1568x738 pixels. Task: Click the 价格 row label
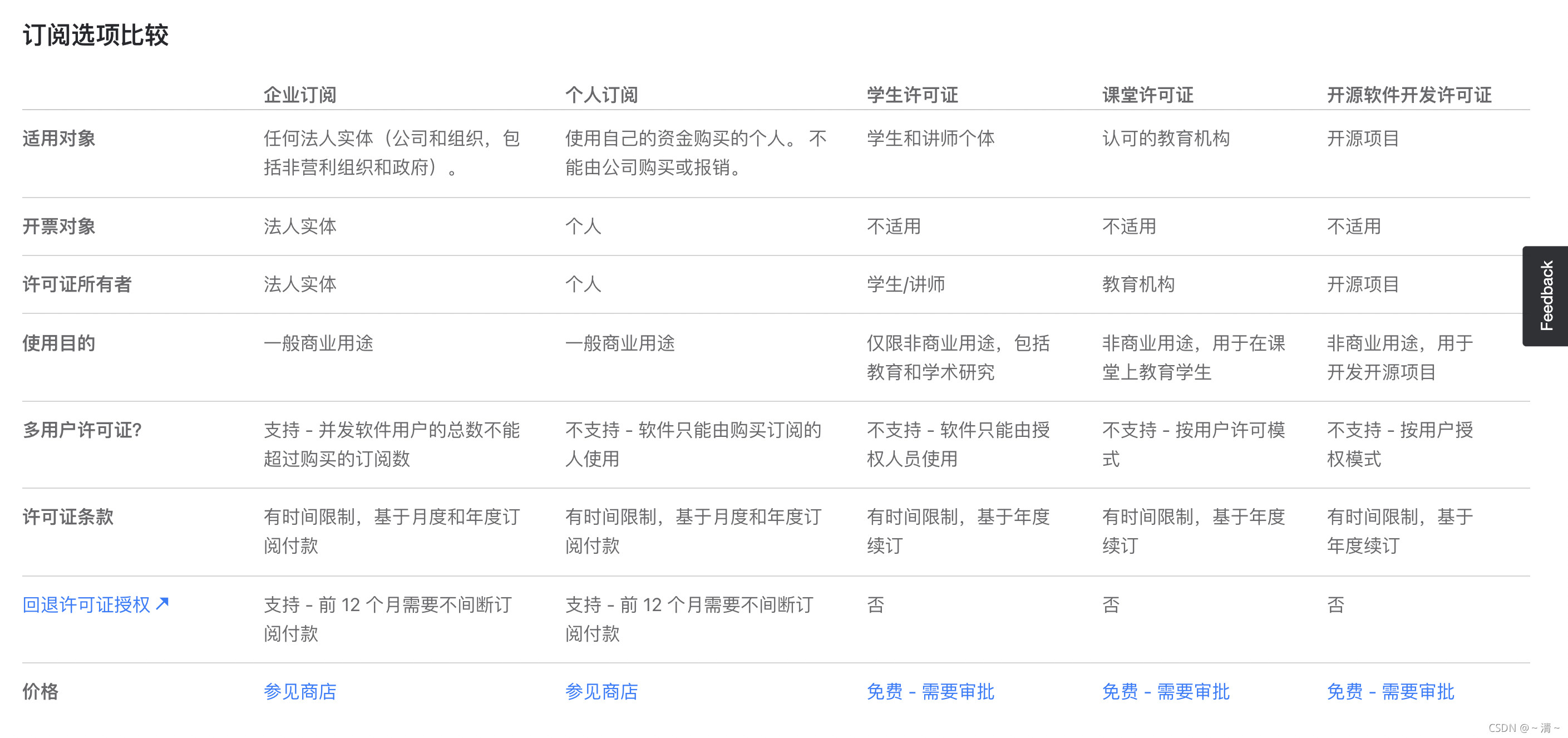tap(41, 691)
